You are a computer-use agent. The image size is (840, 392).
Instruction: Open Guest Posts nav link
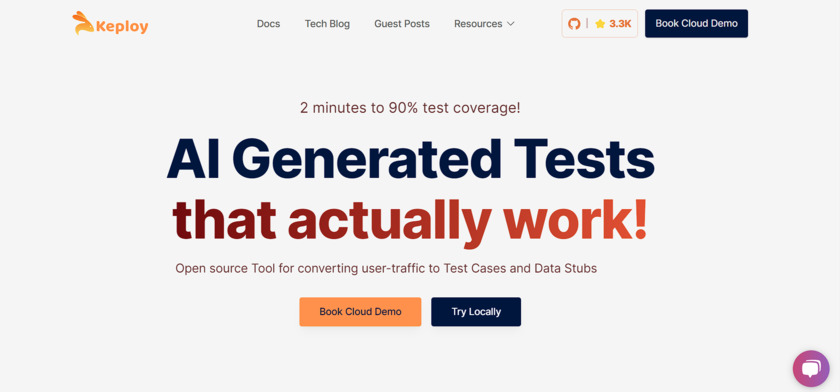click(x=402, y=24)
